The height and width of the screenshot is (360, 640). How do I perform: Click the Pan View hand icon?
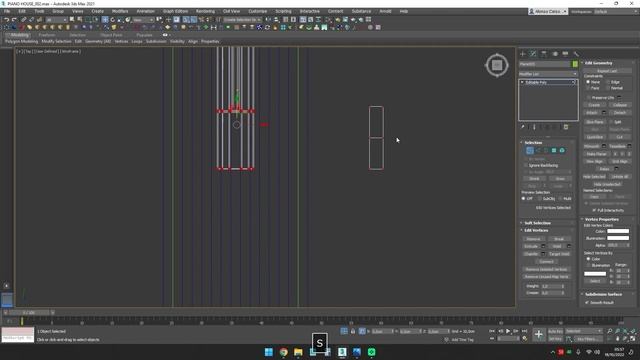(617, 338)
